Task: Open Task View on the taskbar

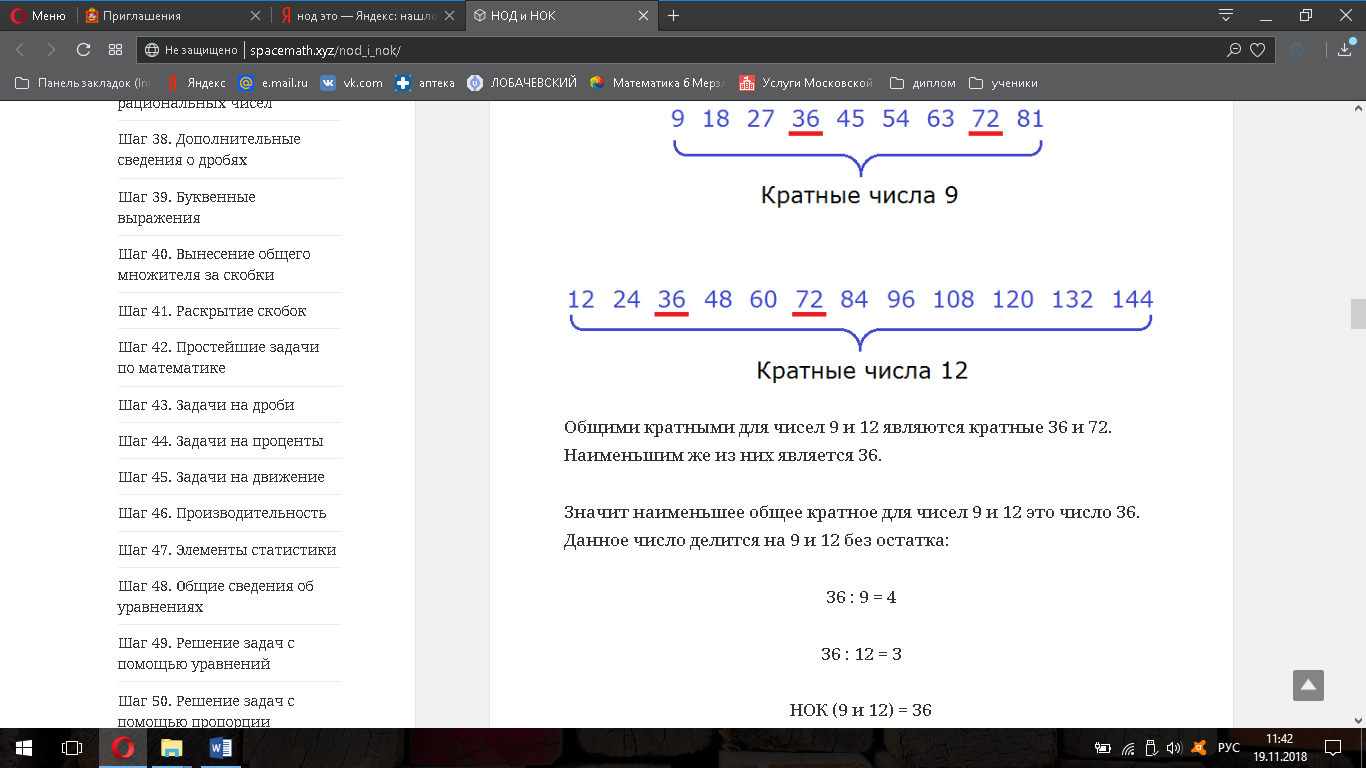Action: (72, 747)
